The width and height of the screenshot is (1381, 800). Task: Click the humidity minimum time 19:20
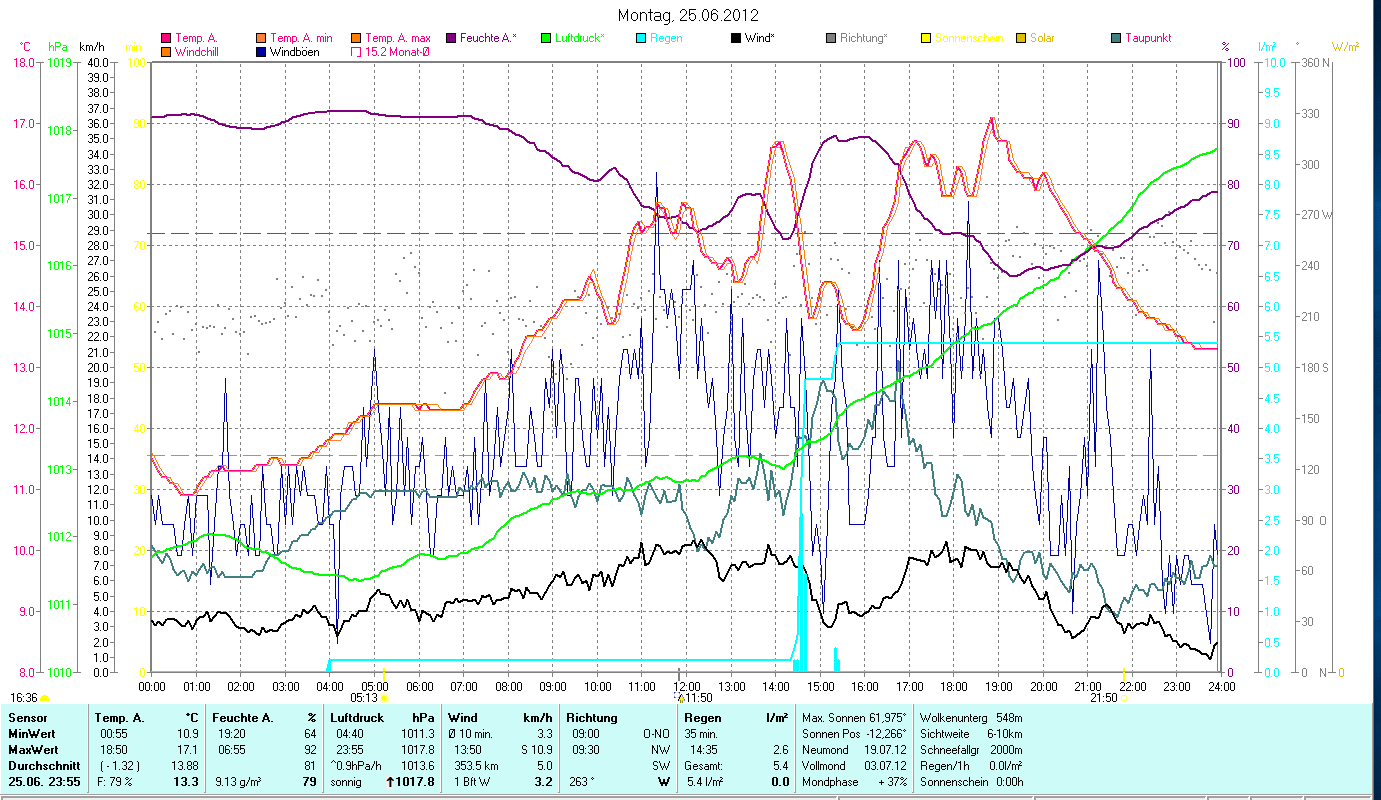(231, 734)
